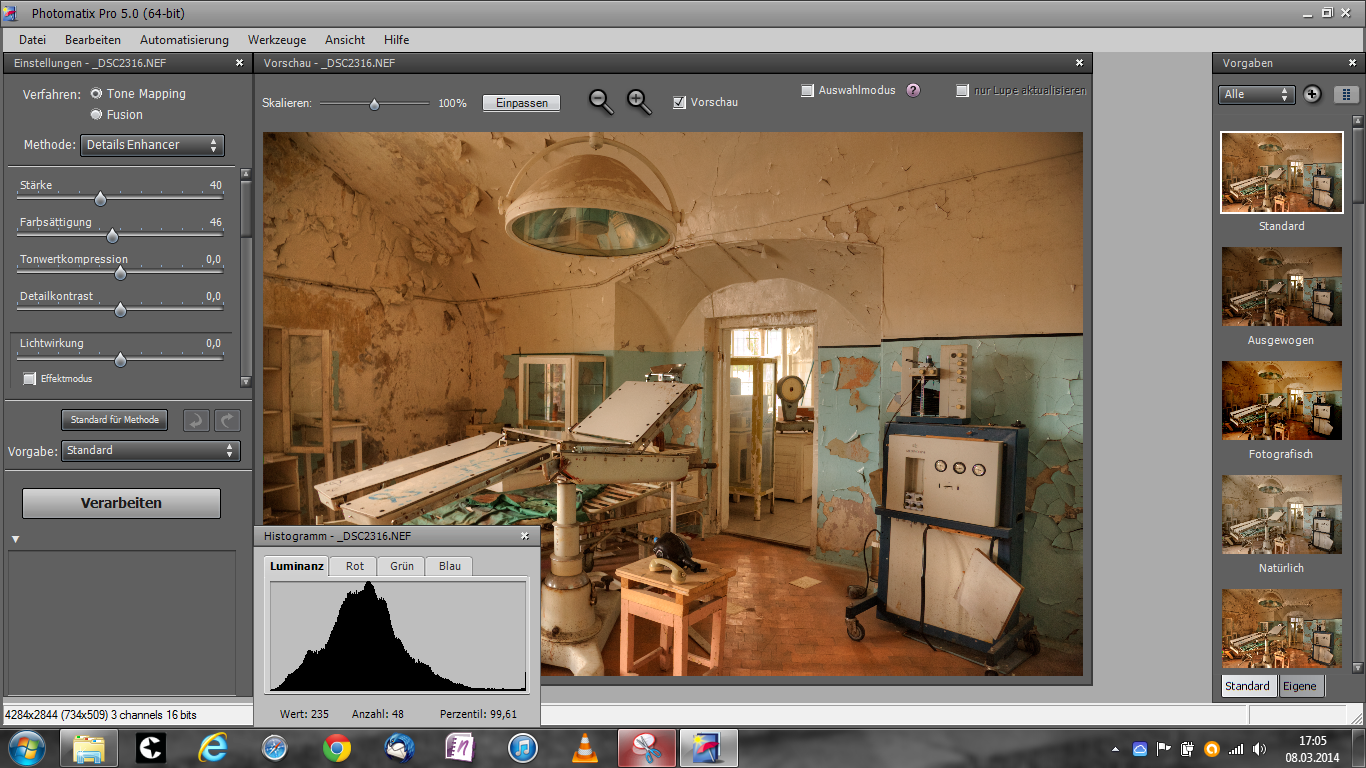Image resolution: width=1366 pixels, height=768 pixels.
Task: Close the Vorschau preview panel
Action: point(1078,62)
